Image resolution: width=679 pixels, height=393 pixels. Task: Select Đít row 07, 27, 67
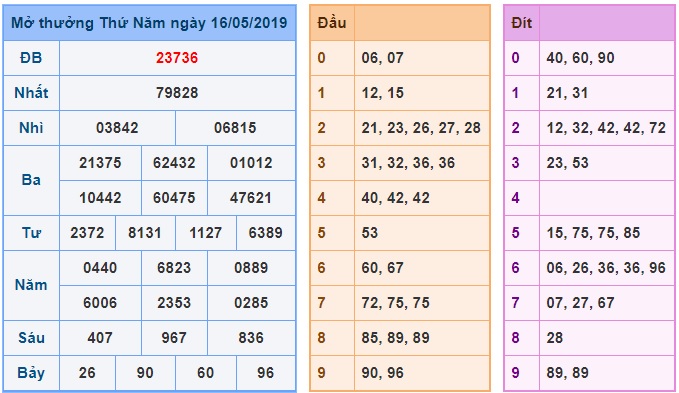pos(580,303)
